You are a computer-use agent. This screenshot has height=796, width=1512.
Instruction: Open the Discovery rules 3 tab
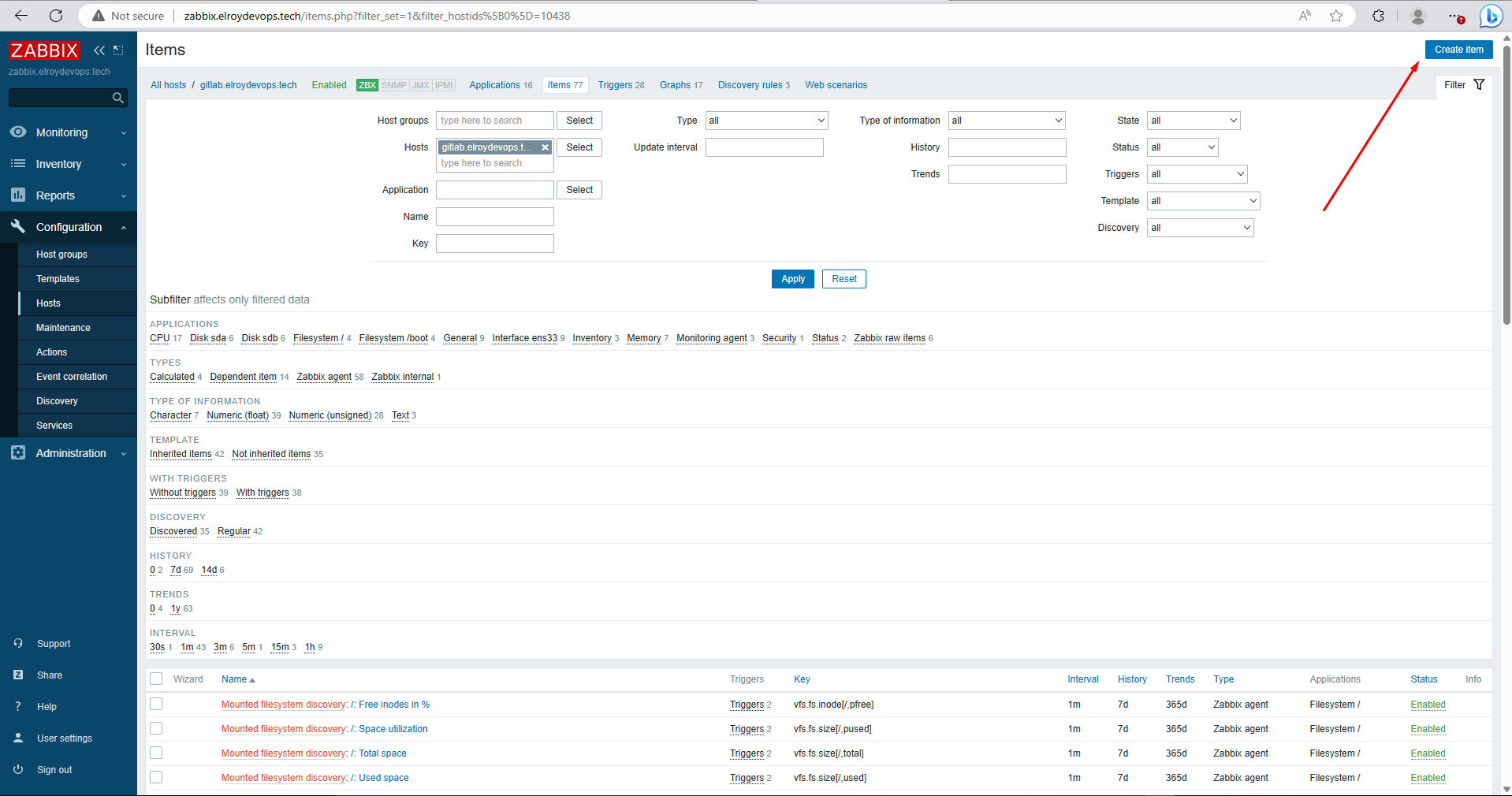(754, 85)
